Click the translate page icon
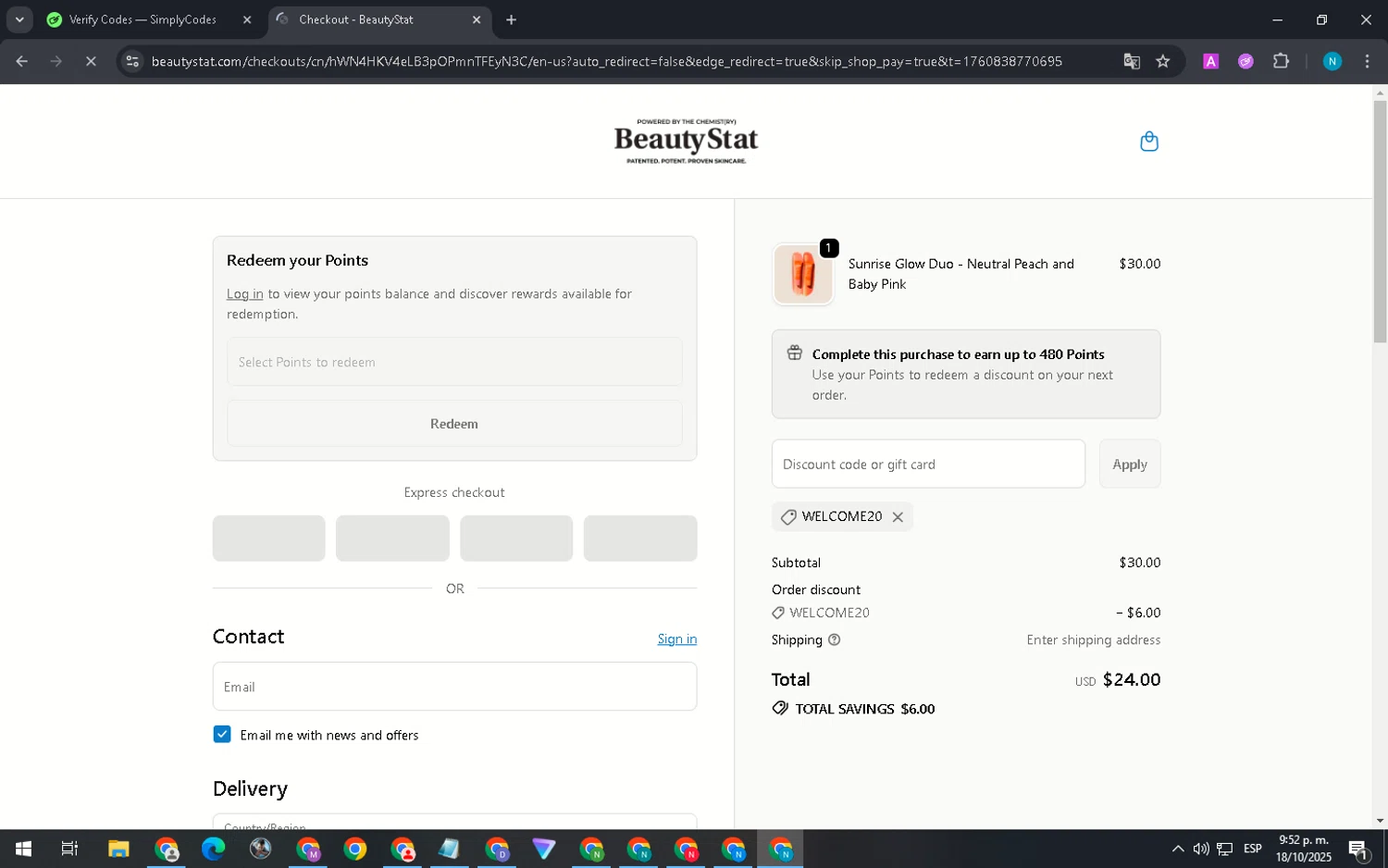The image size is (1388, 868). point(1131,61)
